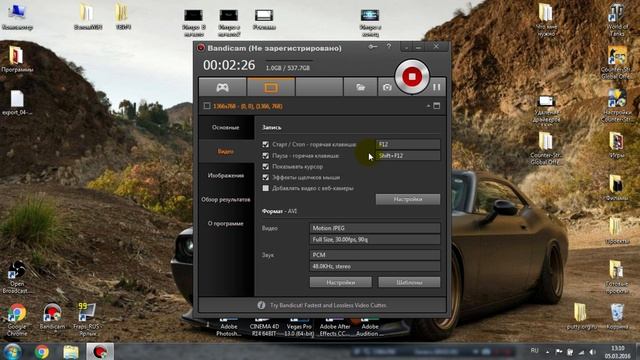Viewport: 640px width, 360px height.
Task: Open the Изображения settings tab
Action: point(226,176)
